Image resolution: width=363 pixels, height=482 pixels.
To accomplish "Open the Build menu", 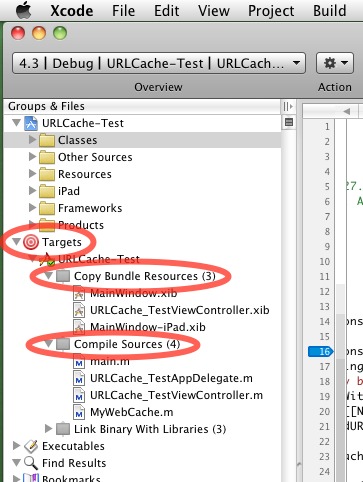I will (x=329, y=11).
